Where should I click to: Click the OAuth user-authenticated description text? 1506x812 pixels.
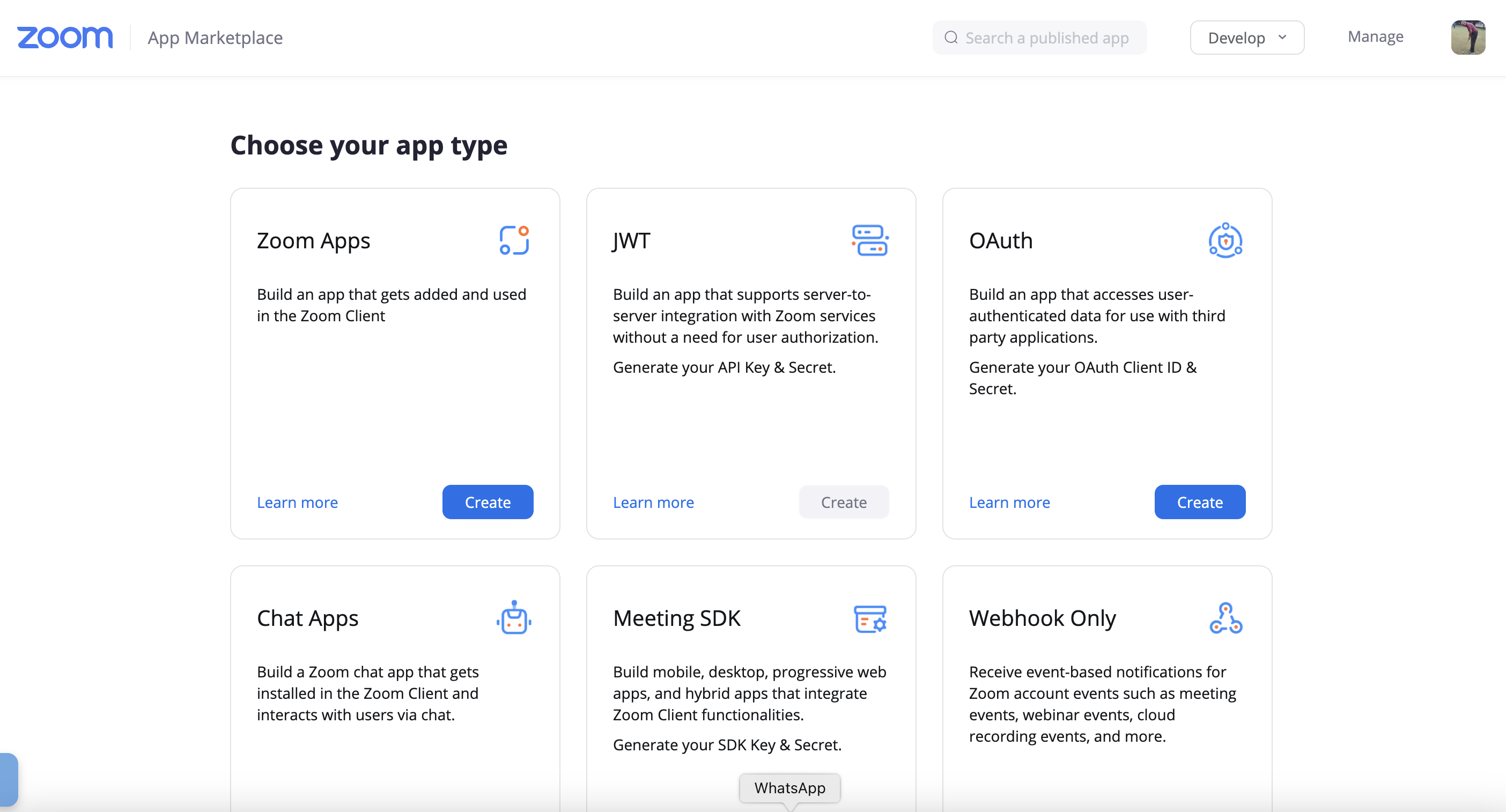(x=1097, y=316)
